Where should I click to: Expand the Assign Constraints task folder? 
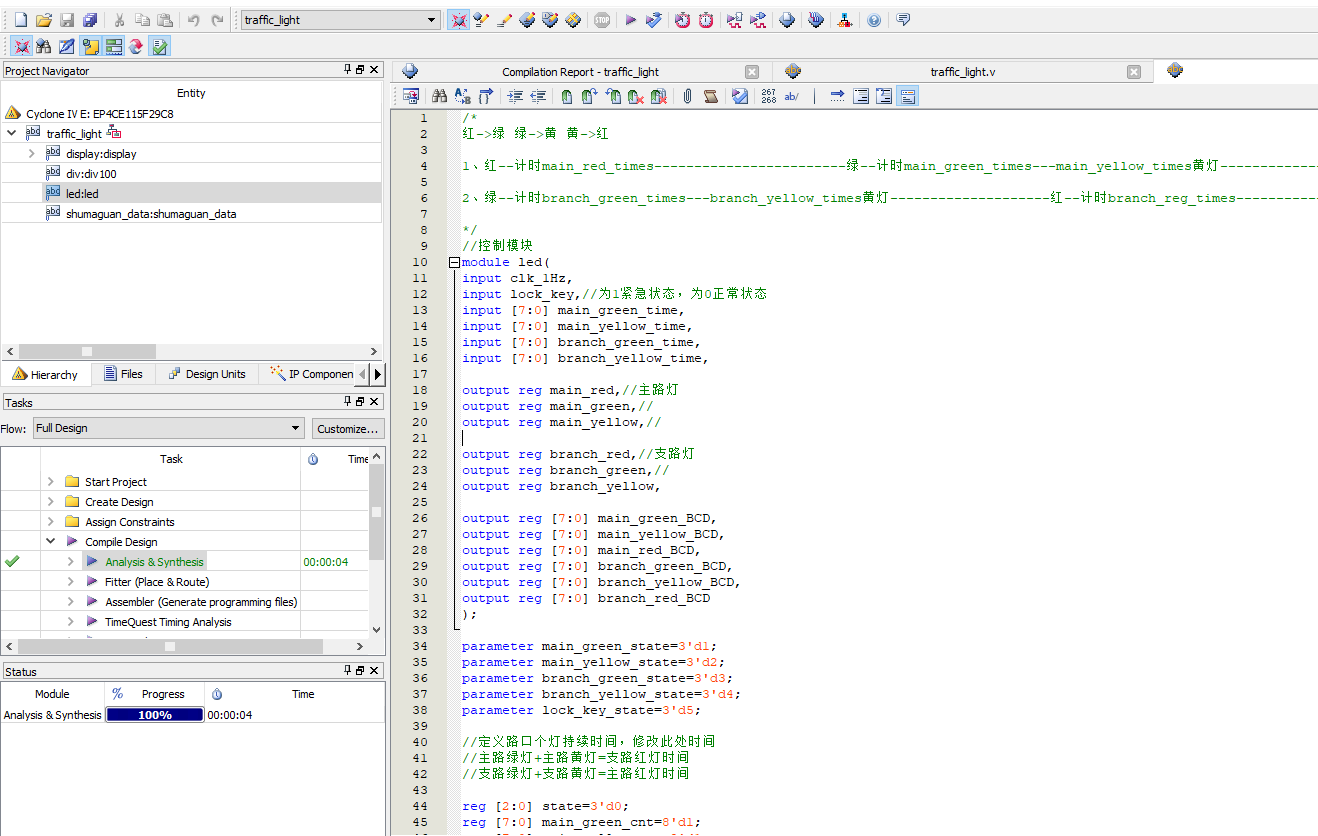tap(50, 522)
